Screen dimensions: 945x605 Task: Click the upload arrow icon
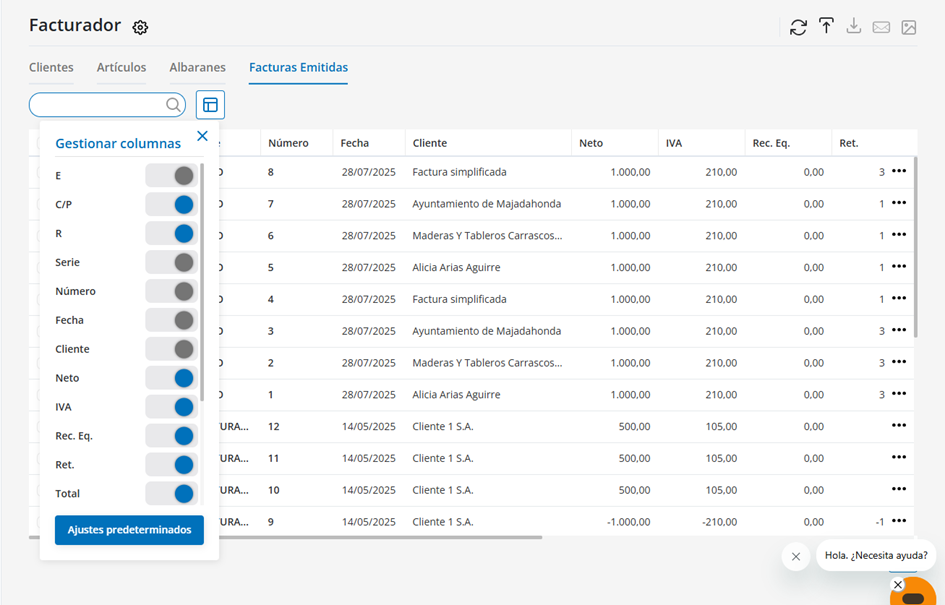tap(826, 27)
